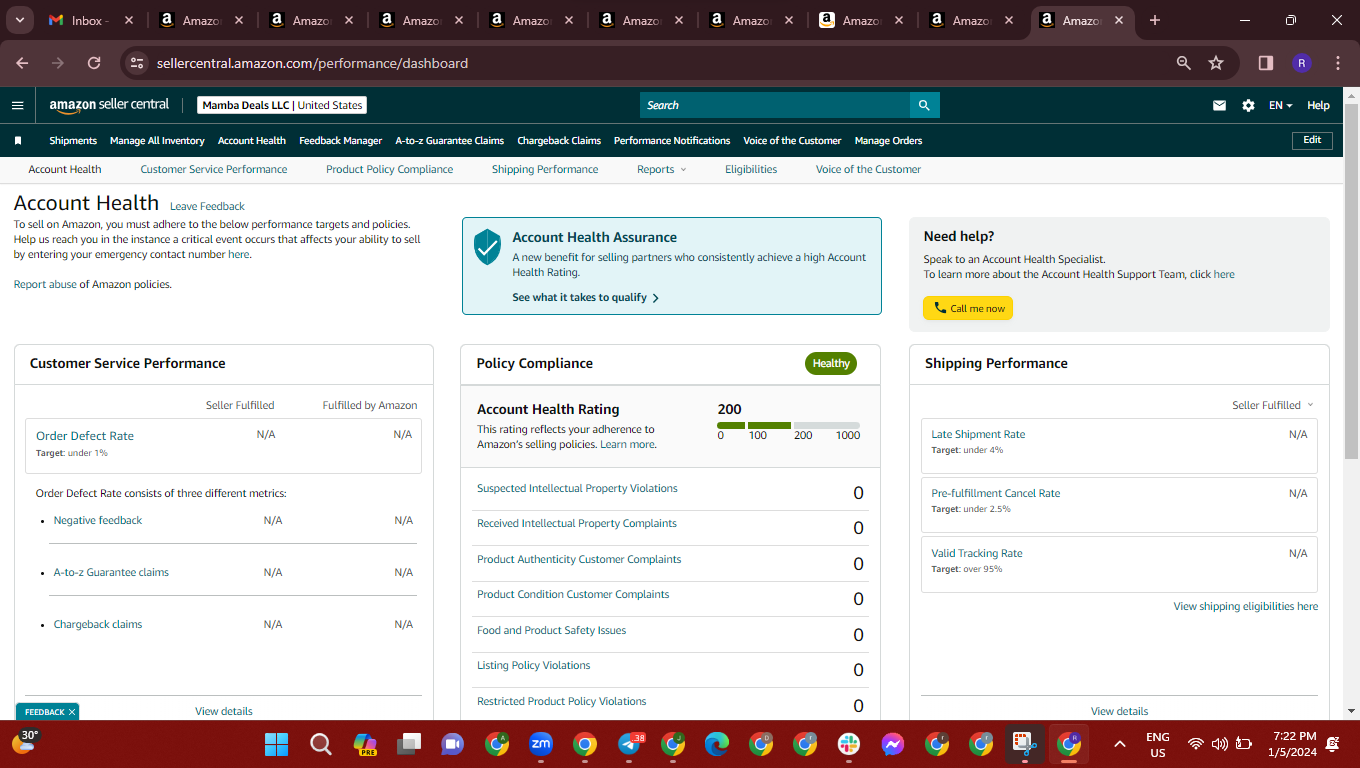
Task: Open Suspected Intellectual Property Violations
Action: (x=577, y=489)
